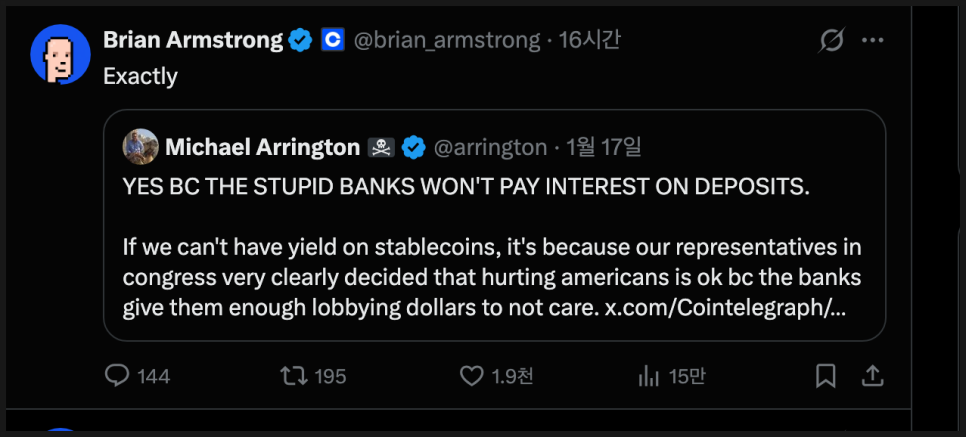Open the three-dot more options menu

872,41
